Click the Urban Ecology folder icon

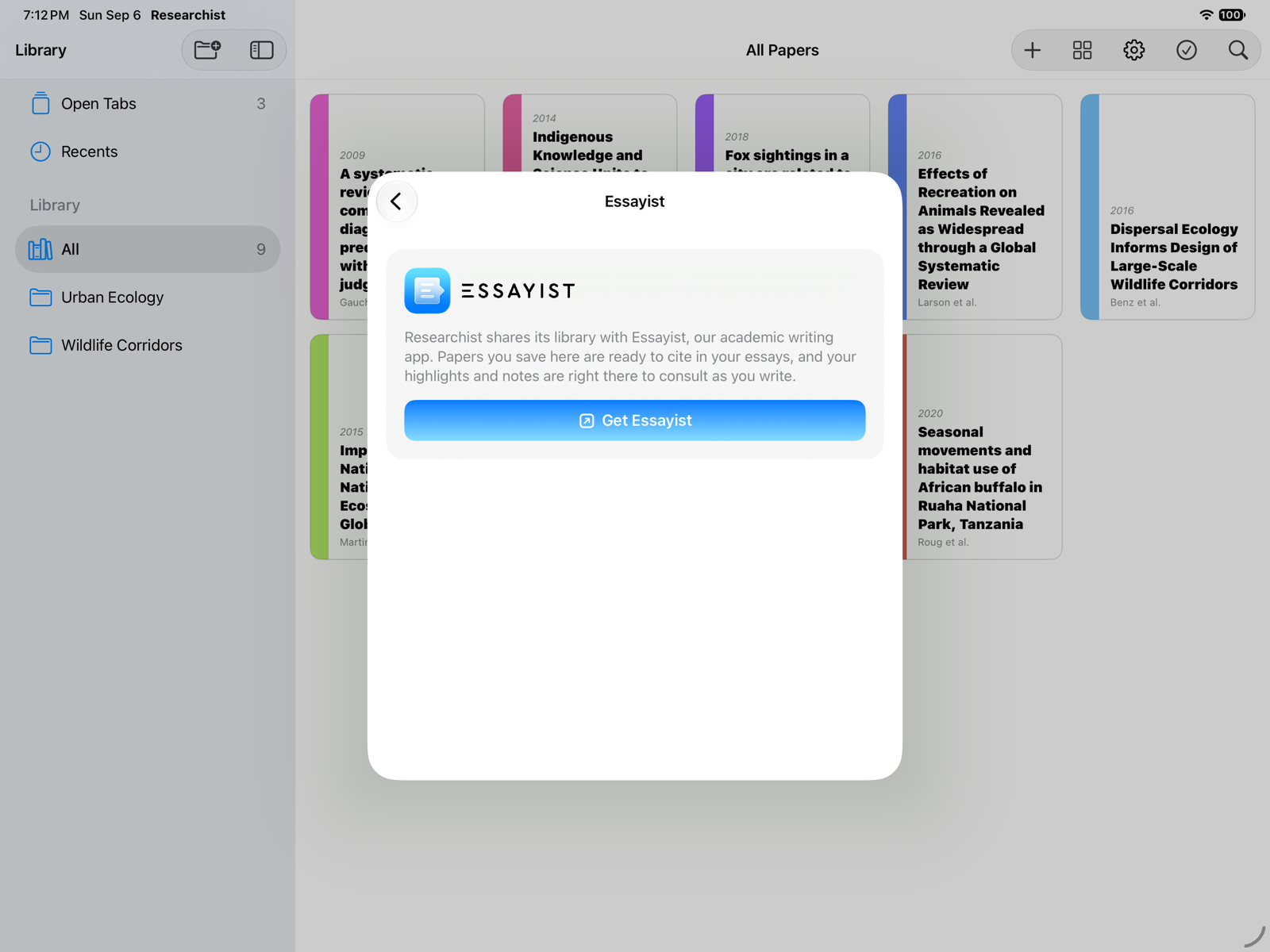[x=40, y=297]
